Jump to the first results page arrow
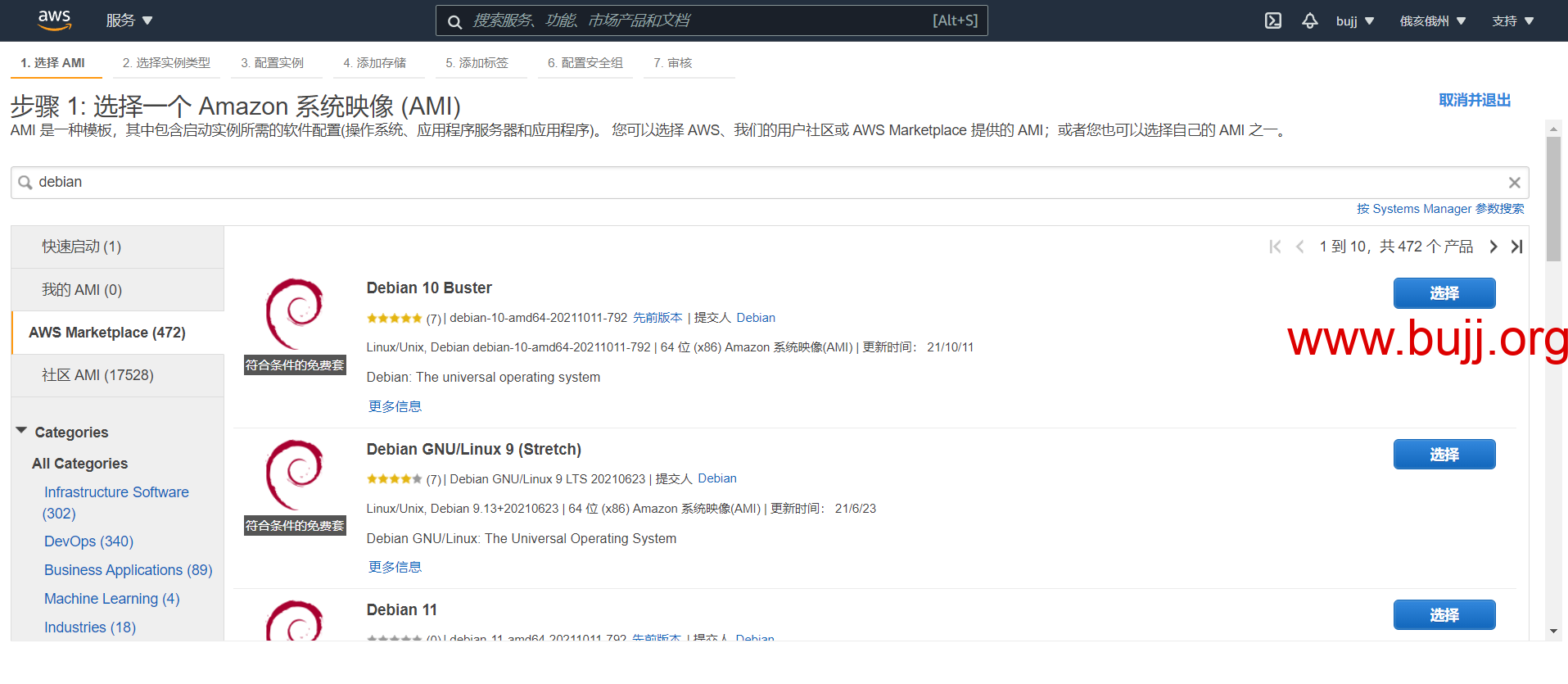Image resolution: width=1568 pixels, height=684 pixels. point(1275,247)
